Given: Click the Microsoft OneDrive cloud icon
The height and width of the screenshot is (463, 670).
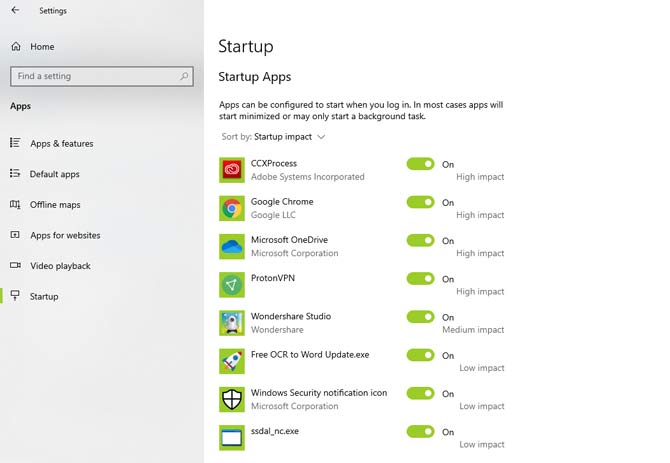Looking at the screenshot, I should pyautogui.click(x=232, y=246).
